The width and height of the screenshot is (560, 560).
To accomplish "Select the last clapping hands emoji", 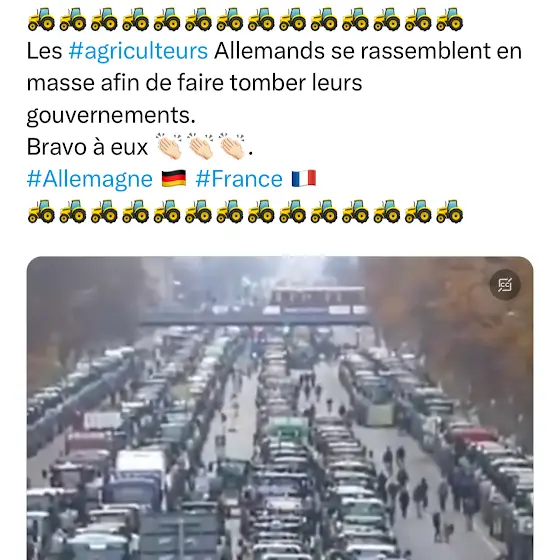I will 232,146.
